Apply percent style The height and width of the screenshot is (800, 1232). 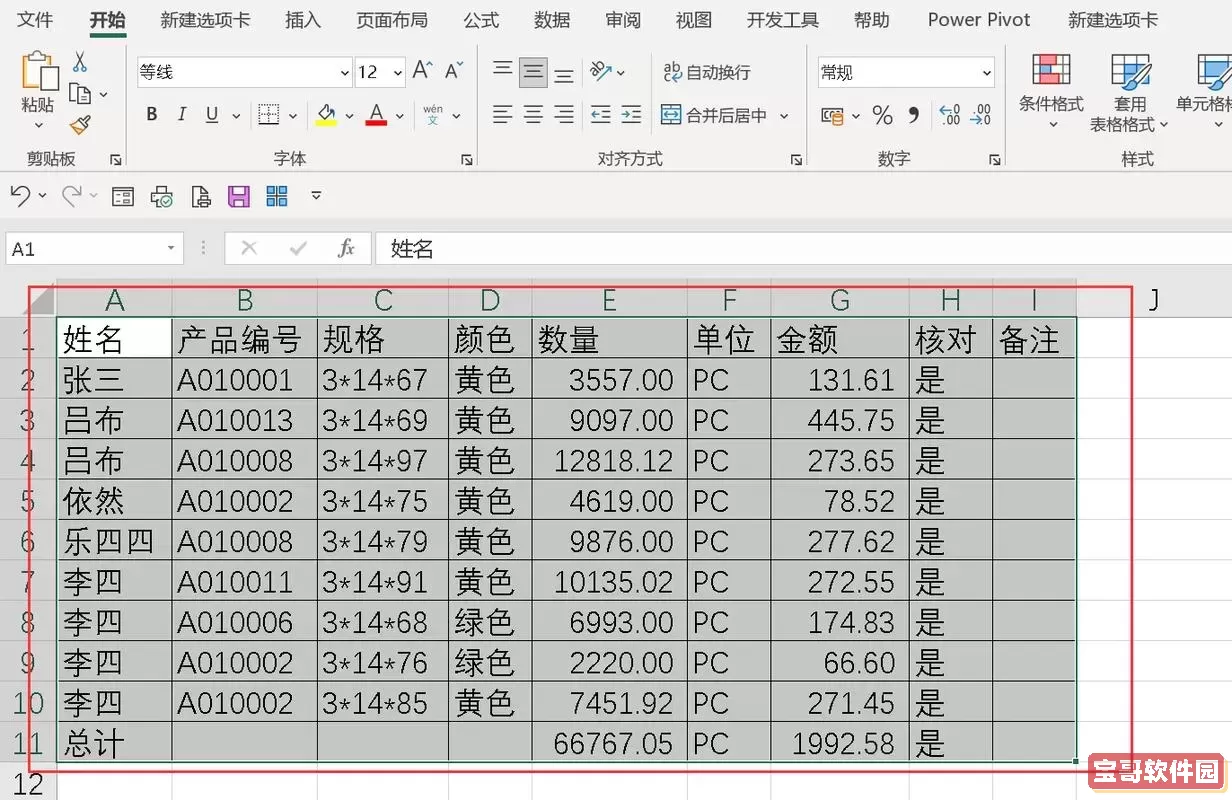(882, 116)
